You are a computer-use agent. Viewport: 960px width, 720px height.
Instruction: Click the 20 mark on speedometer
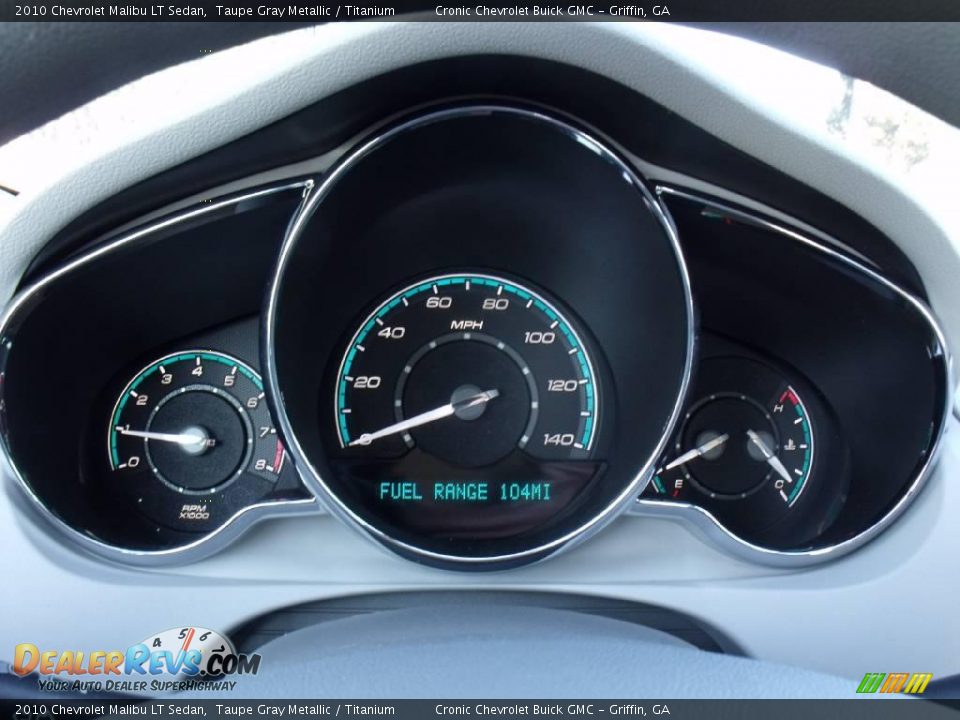coord(367,382)
